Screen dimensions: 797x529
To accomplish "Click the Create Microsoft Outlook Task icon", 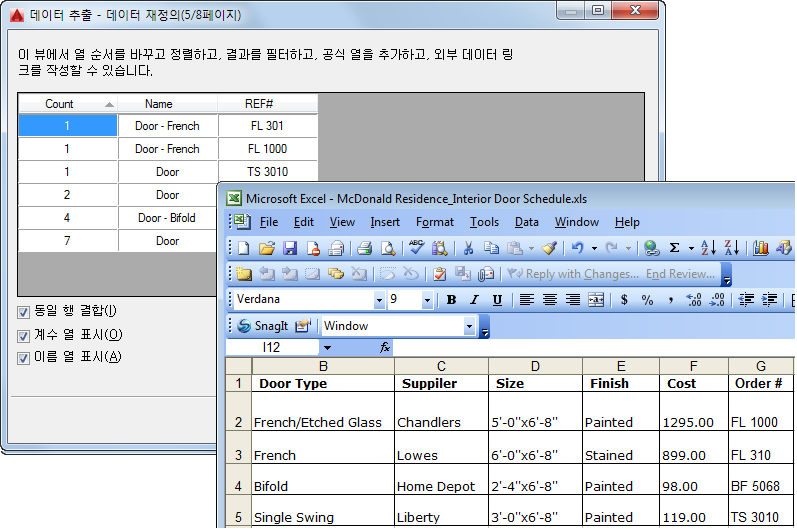I will (439, 274).
